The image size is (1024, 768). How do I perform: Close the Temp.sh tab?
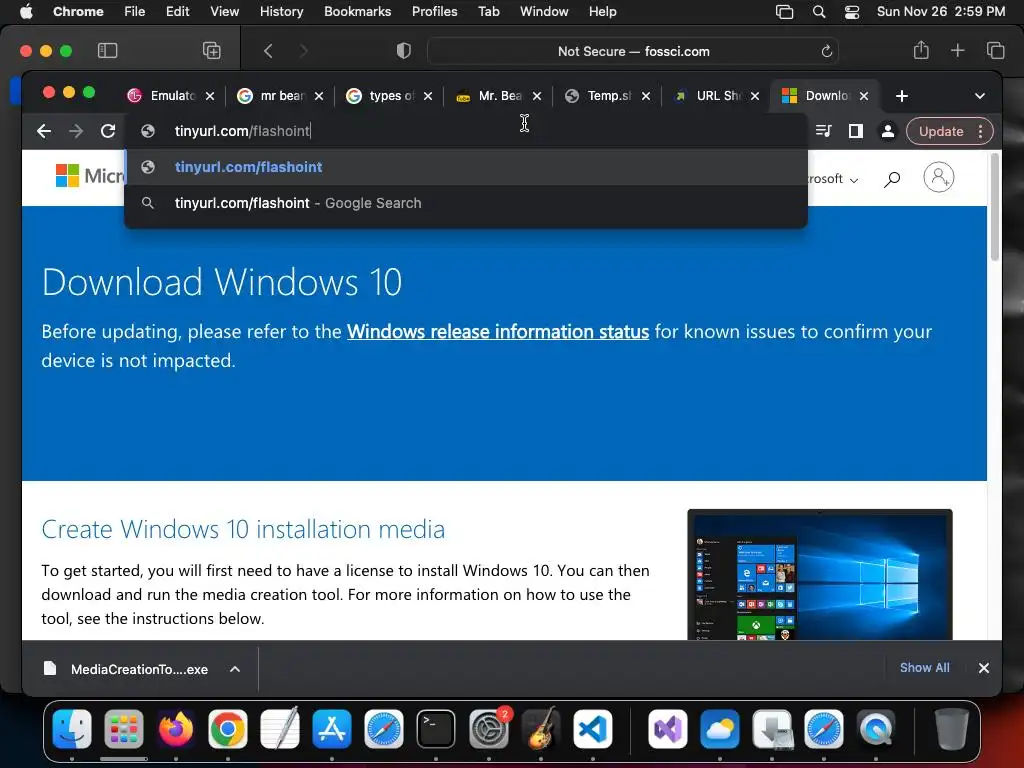(x=646, y=96)
